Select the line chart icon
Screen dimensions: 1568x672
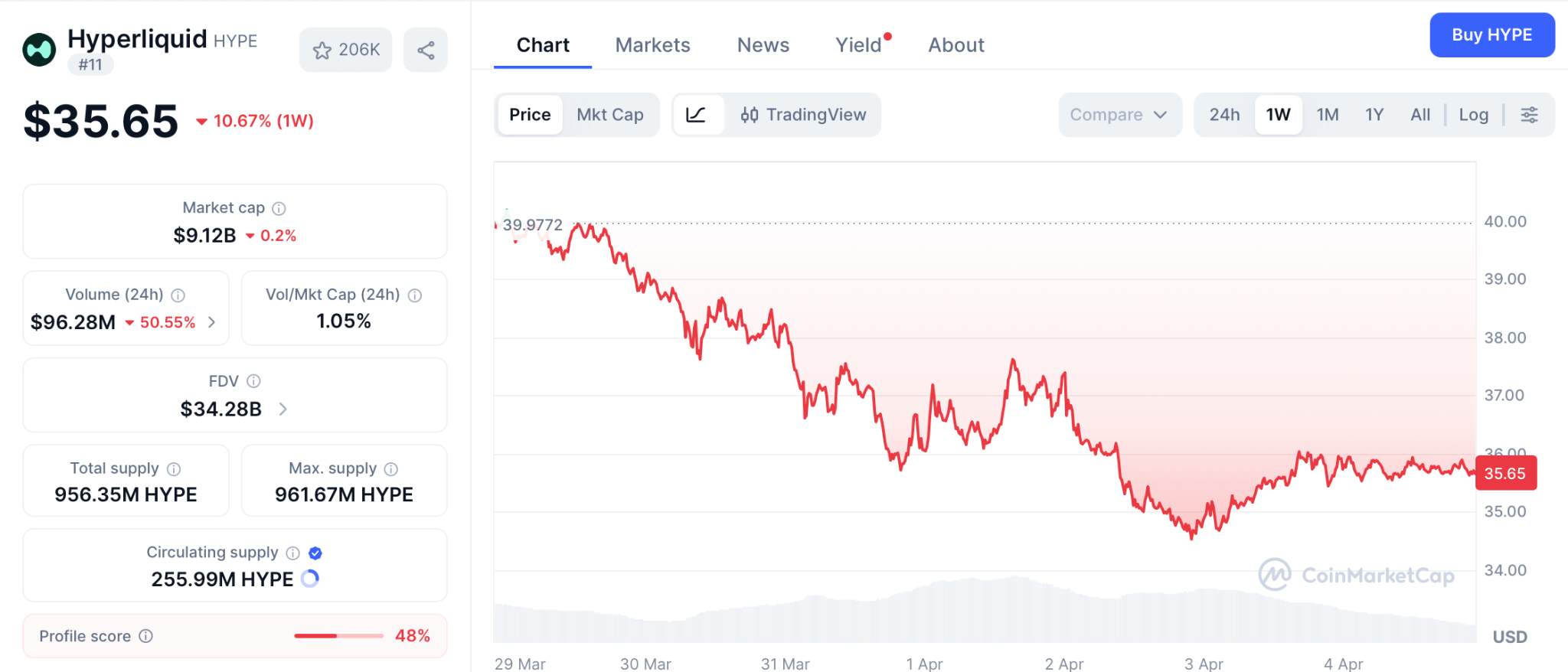696,115
